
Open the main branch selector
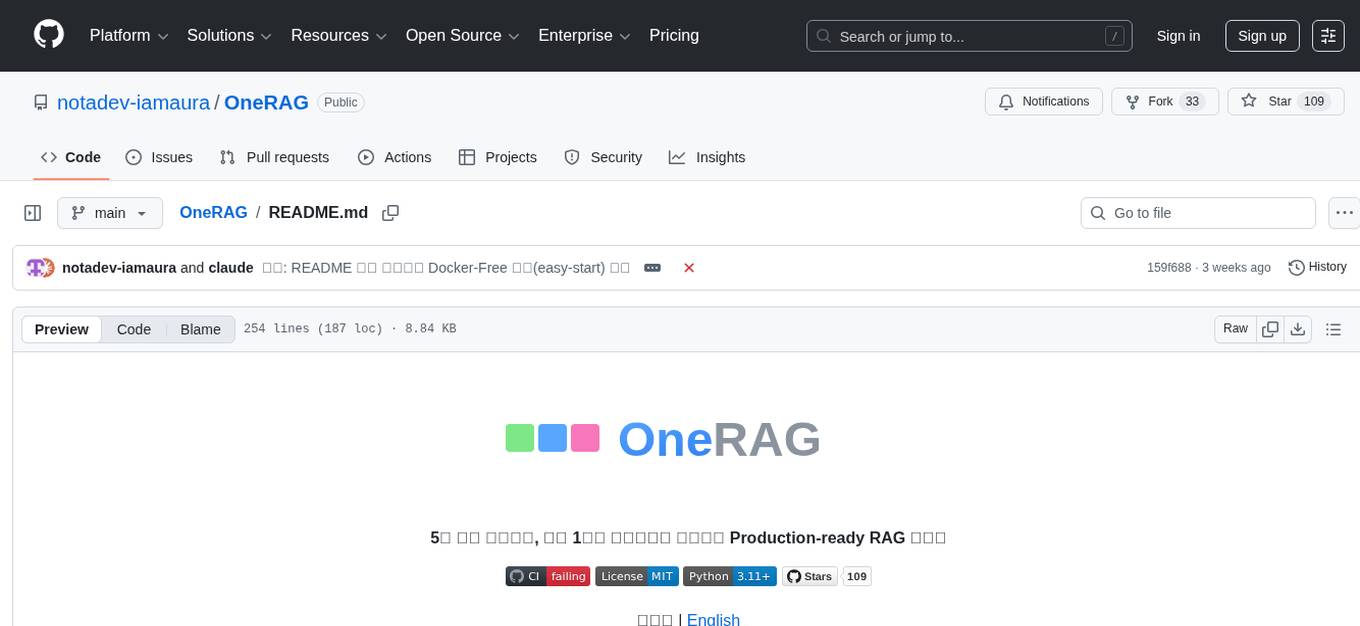pyautogui.click(x=109, y=212)
